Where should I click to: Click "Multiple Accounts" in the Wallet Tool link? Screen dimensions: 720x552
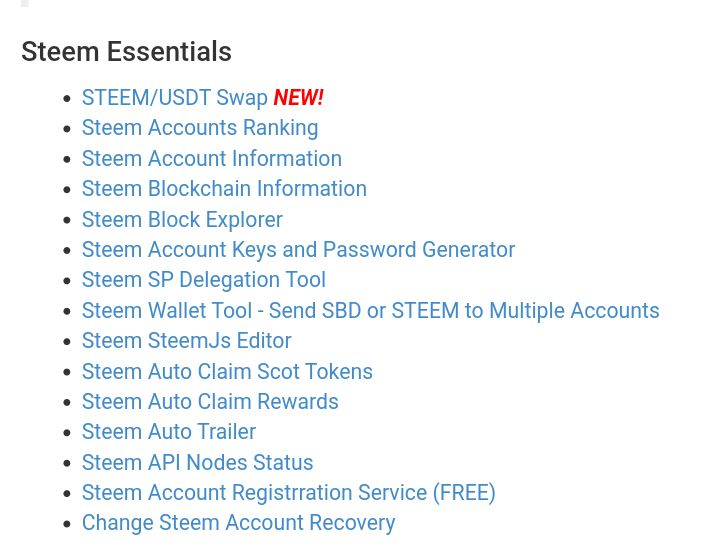(x=574, y=310)
